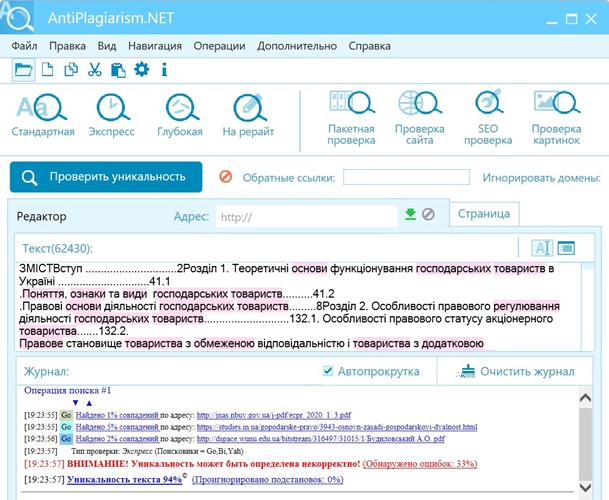Open Проверка картинок tool

coord(556,118)
